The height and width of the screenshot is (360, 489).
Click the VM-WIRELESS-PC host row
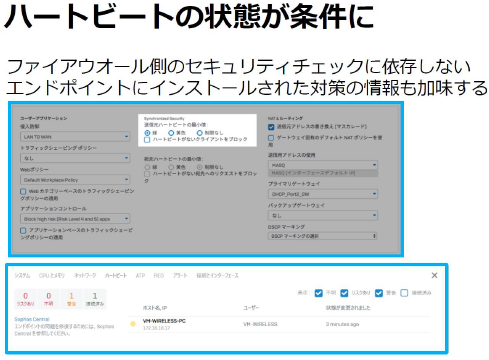[x=280, y=324]
